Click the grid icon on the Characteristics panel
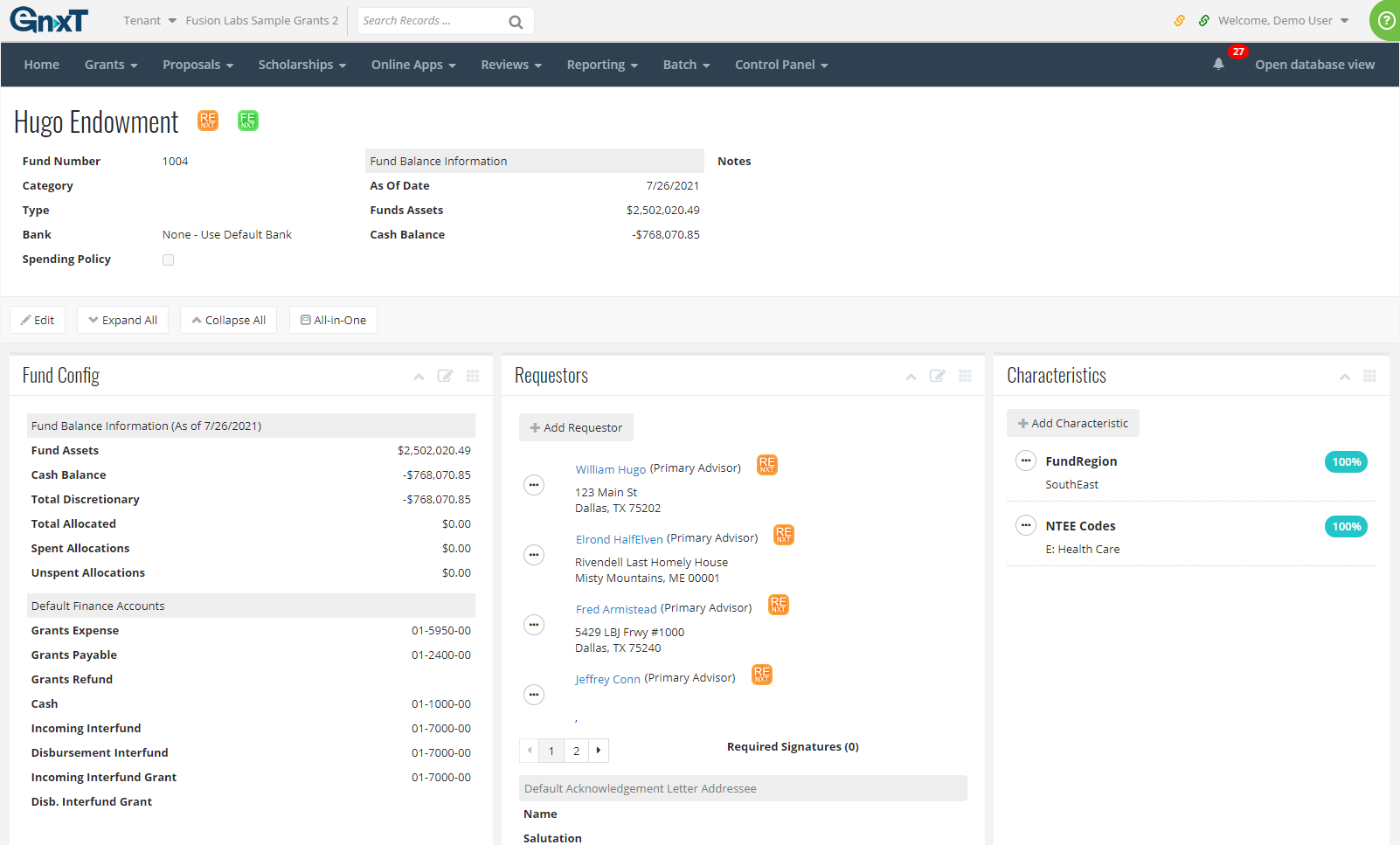 pos(1369,376)
